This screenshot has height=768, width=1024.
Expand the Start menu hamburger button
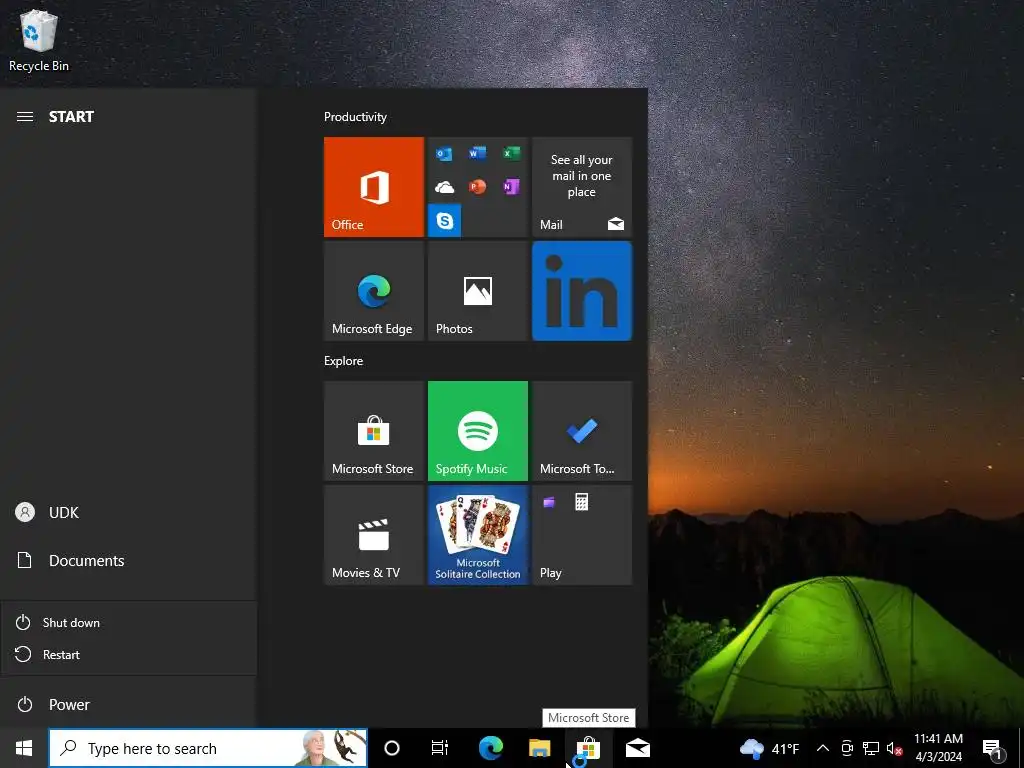[25, 117]
